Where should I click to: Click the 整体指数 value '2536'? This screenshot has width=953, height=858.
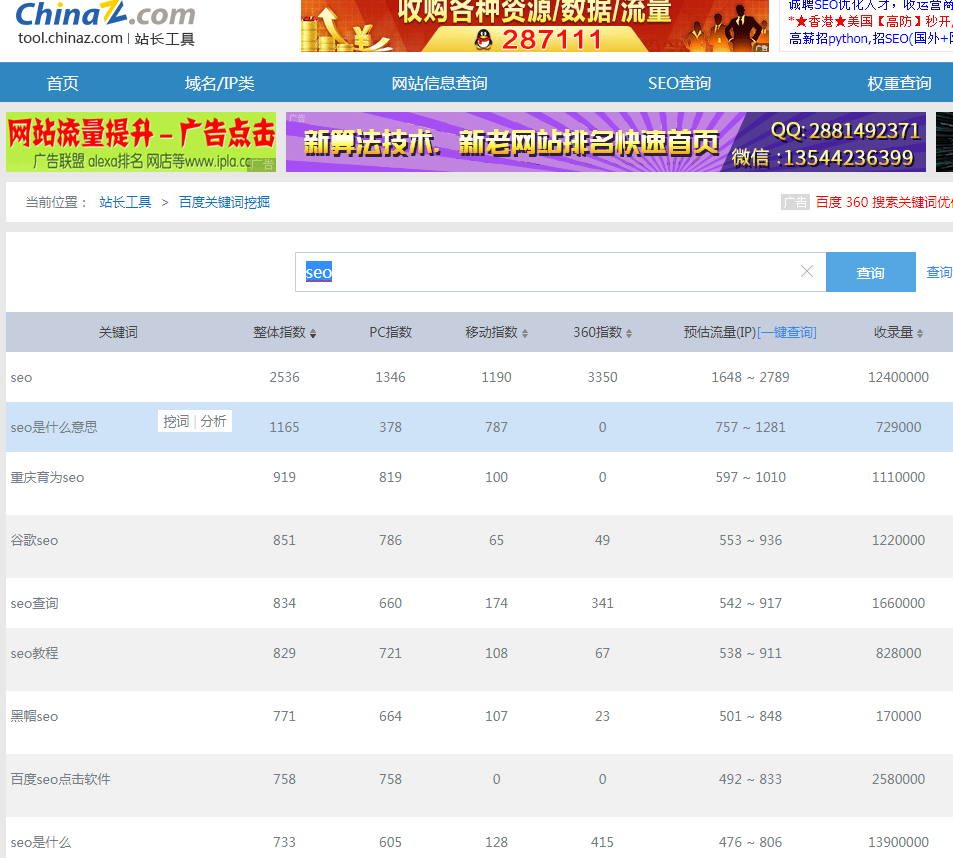[x=284, y=377]
